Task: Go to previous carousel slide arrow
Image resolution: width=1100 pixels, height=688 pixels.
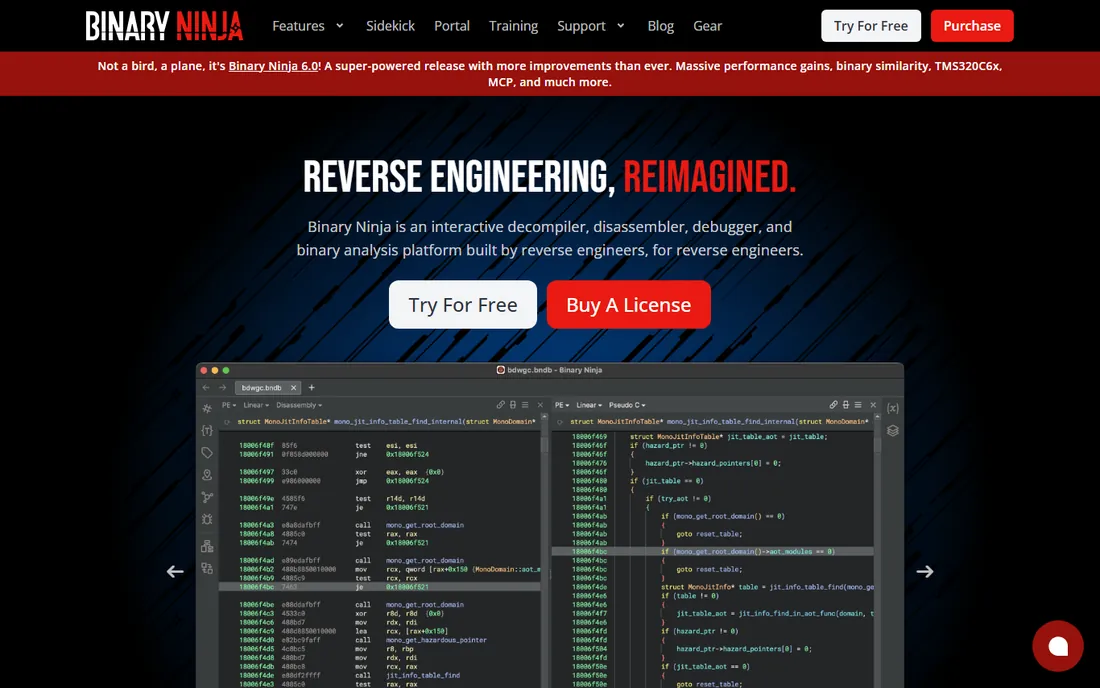Action: click(x=175, y=572)
